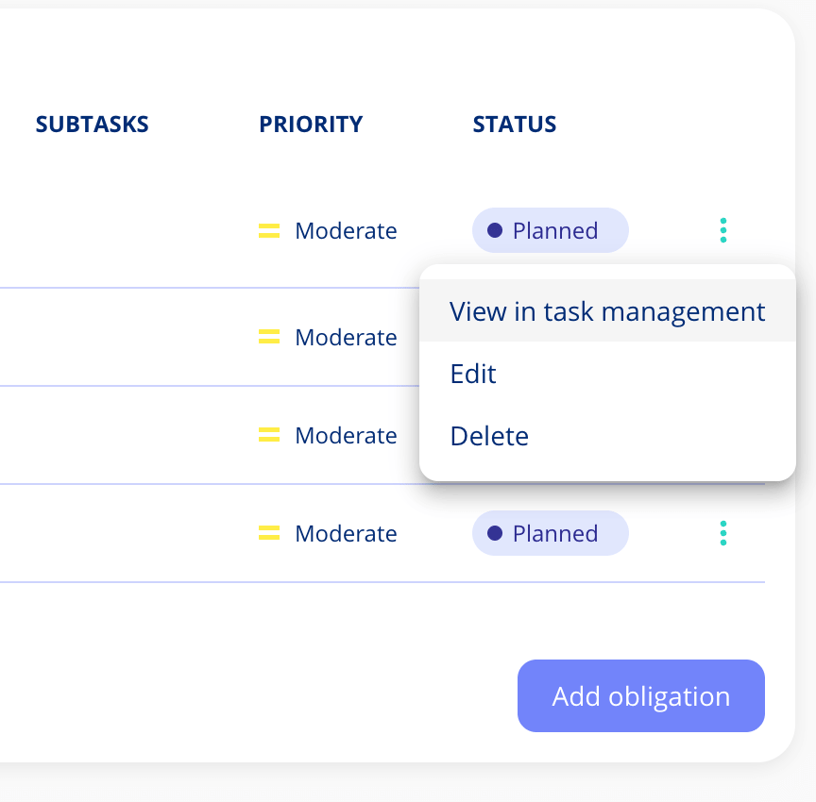Click the Planned status badge in the first row
The width and height of the screenshot is (816, 802).
[550, 230]
